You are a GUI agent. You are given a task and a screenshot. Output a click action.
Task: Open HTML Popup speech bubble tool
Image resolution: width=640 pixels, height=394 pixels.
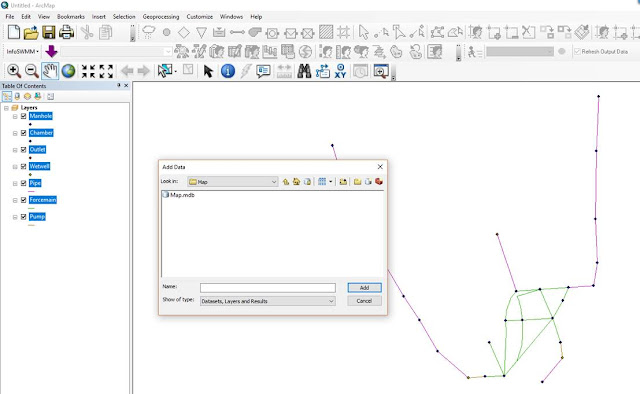(x=263, y=71)
